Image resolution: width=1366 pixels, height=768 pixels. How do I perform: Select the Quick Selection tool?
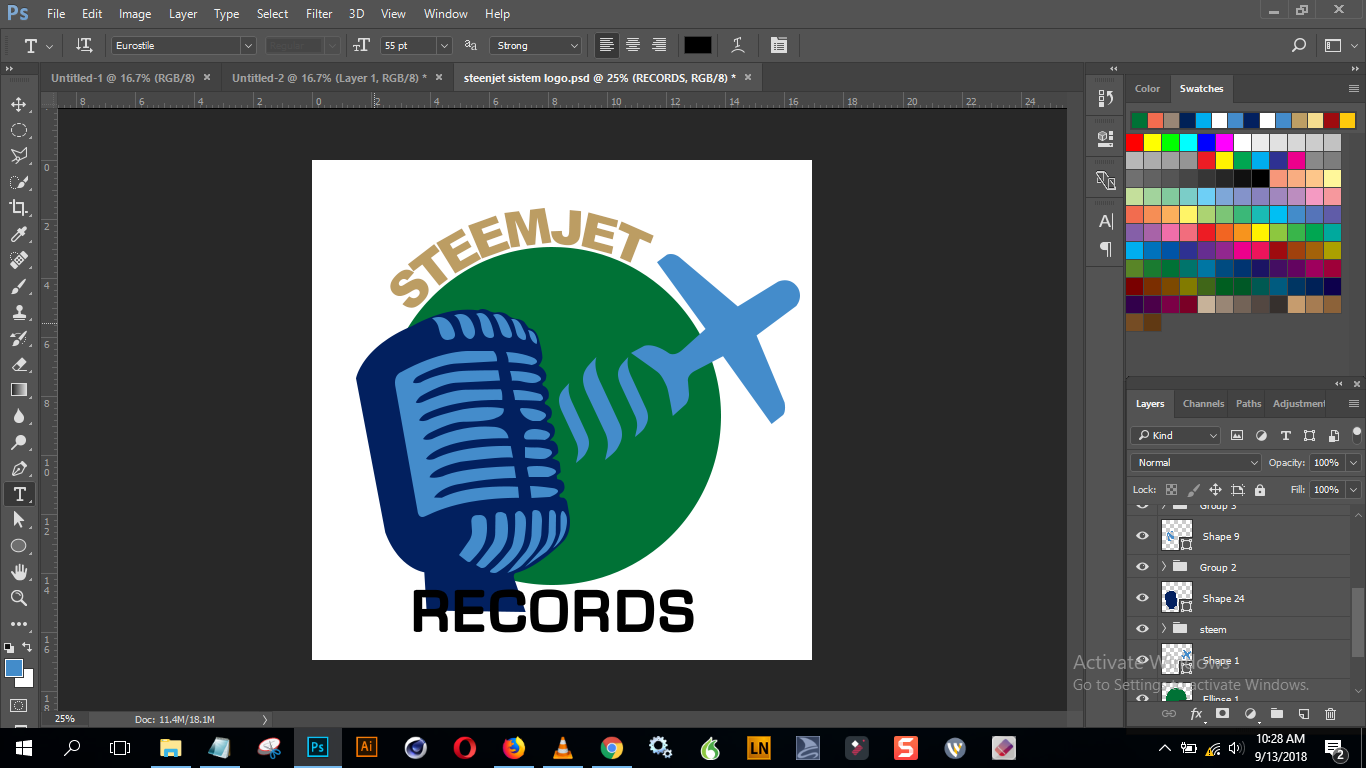18,182
